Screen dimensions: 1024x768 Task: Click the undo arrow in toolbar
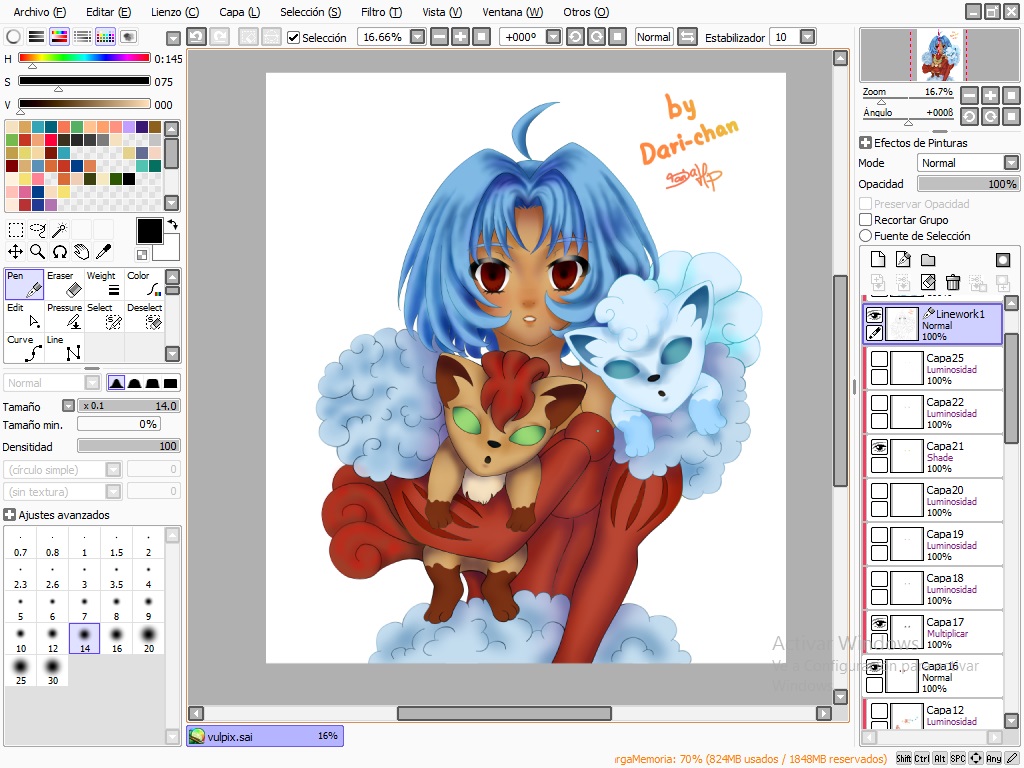point(197,37)
